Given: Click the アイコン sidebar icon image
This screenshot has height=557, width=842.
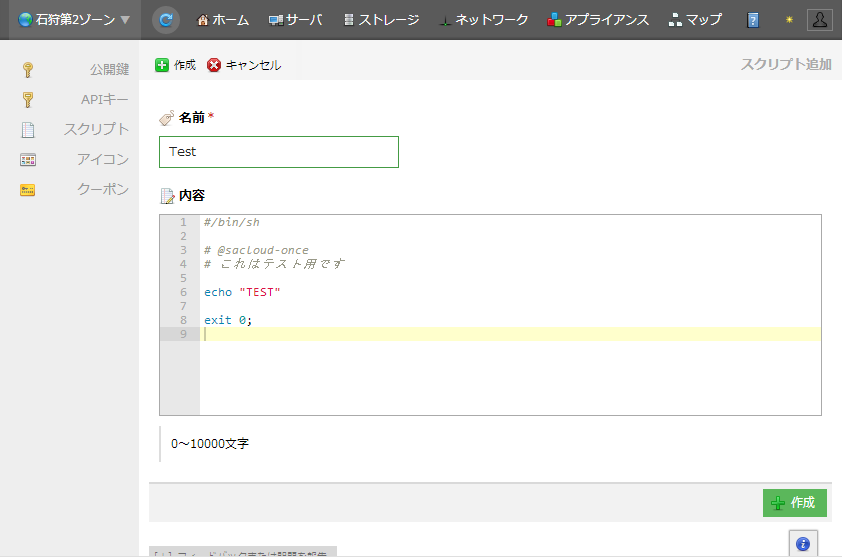Looking at the screenshot, I should coord(28,159).
